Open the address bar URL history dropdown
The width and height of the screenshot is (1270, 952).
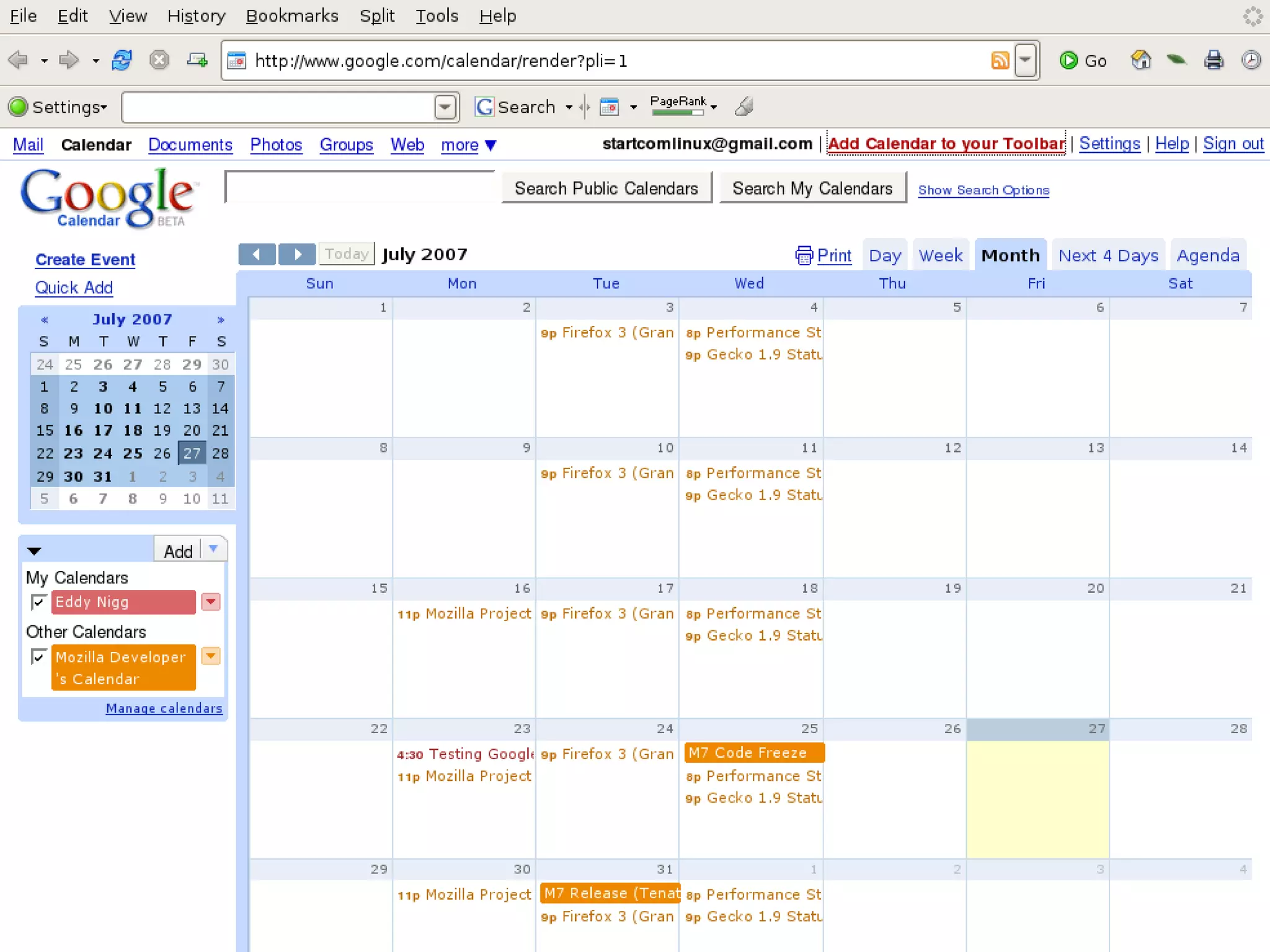[1026, 60]
